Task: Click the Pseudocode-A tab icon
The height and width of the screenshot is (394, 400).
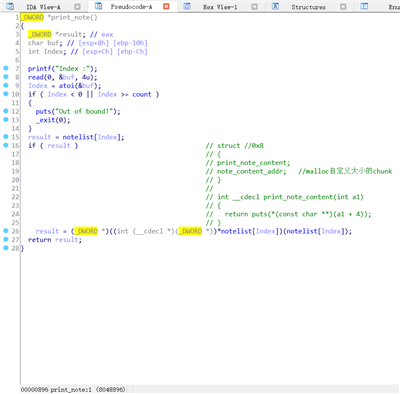Action: pos(99,6)
